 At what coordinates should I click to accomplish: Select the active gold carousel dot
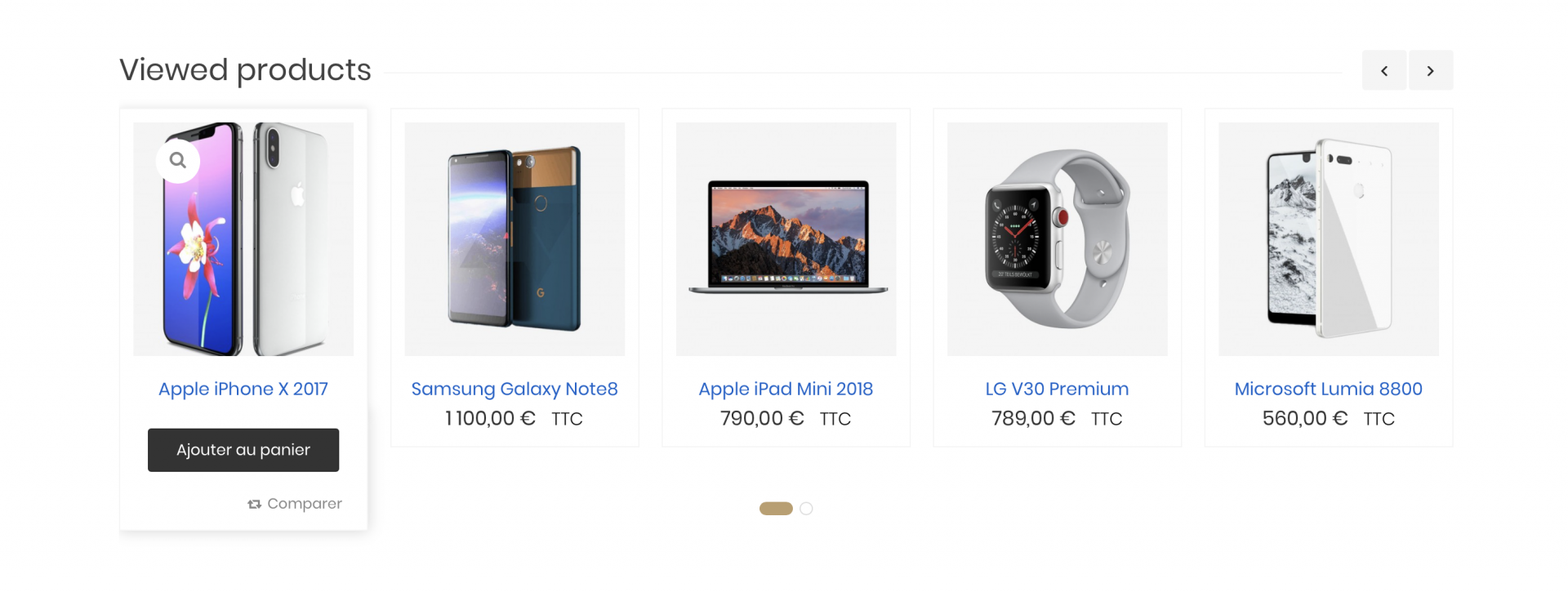point(776,509)
